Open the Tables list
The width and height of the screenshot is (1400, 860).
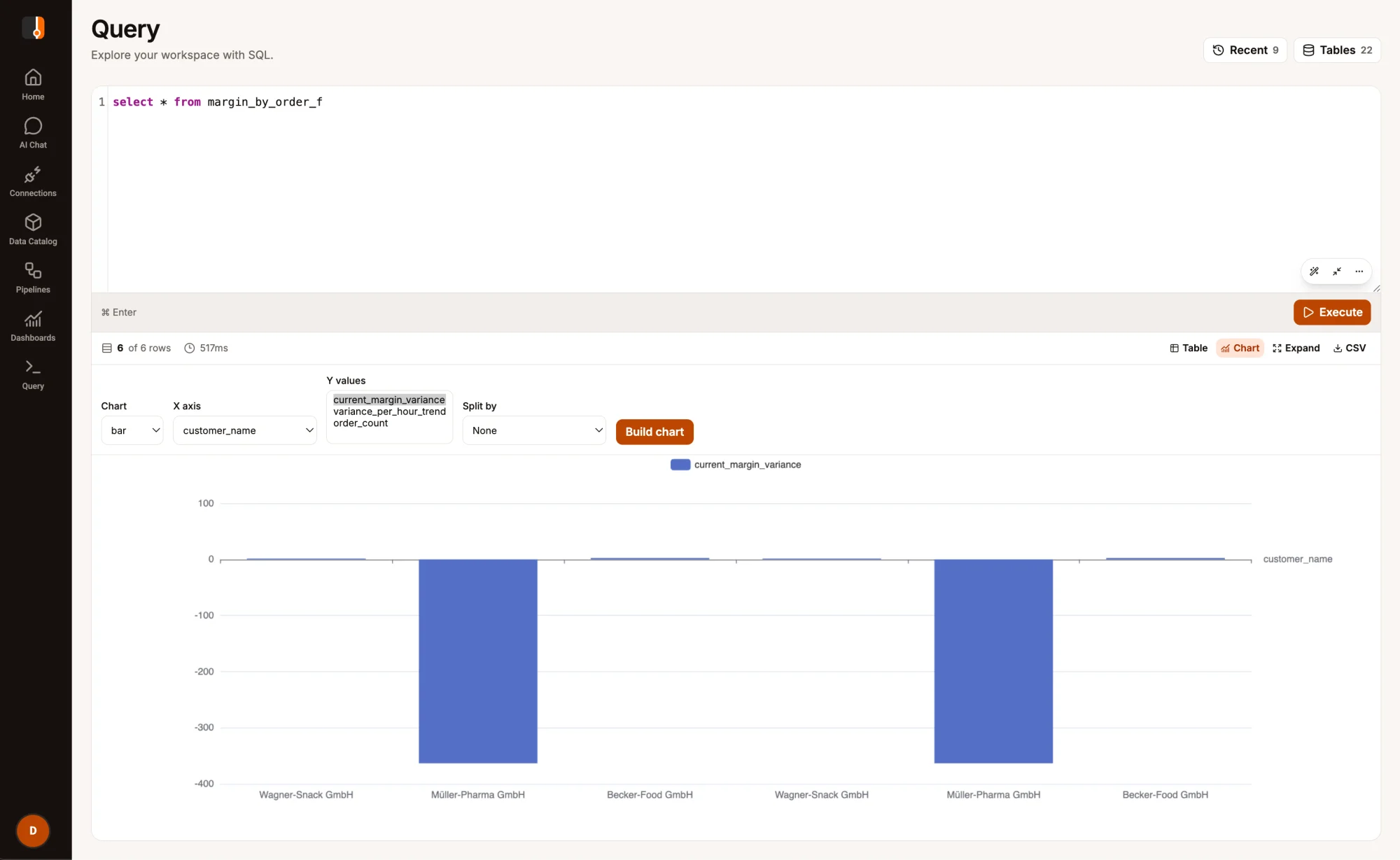(1337, 50)
